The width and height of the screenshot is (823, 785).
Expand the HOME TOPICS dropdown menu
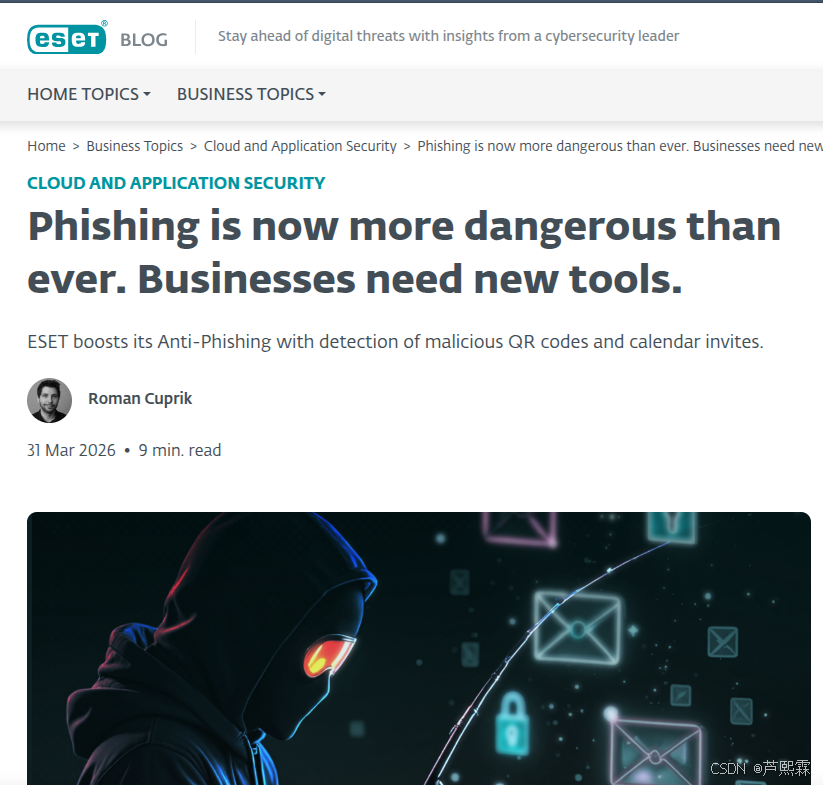(x=89, y=94)
